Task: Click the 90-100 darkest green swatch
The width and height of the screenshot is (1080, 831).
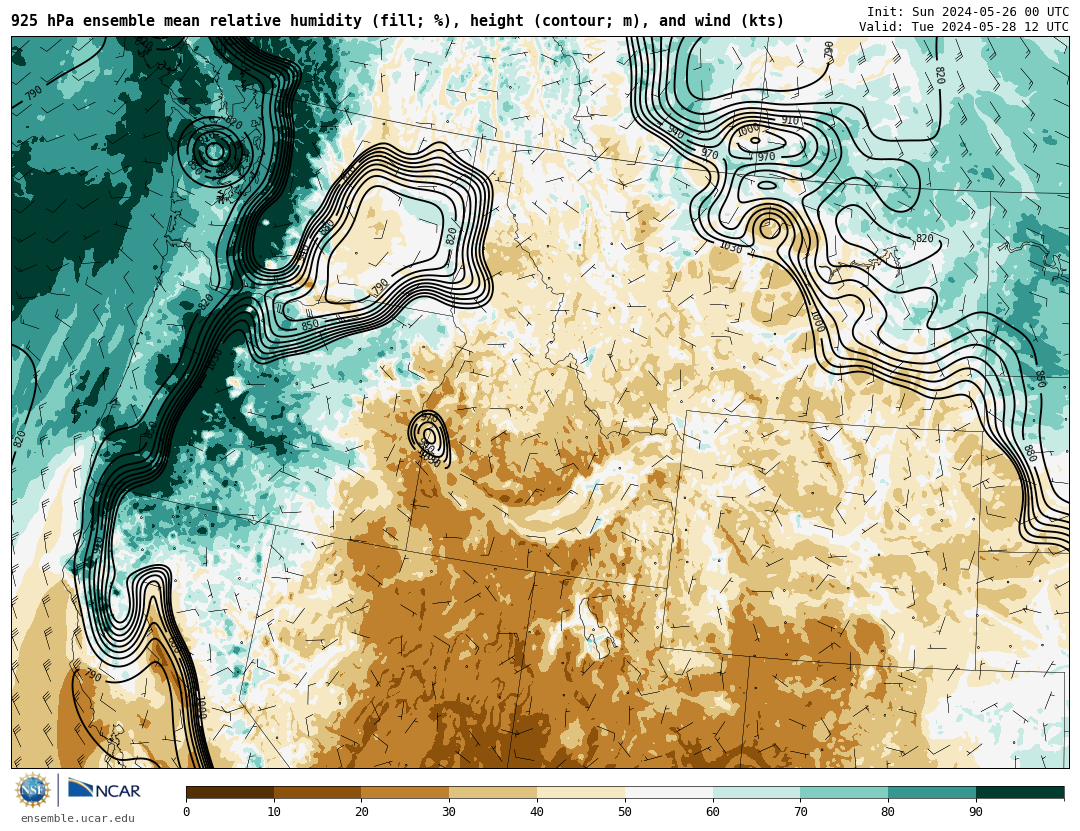Action: coord(1020,792)
